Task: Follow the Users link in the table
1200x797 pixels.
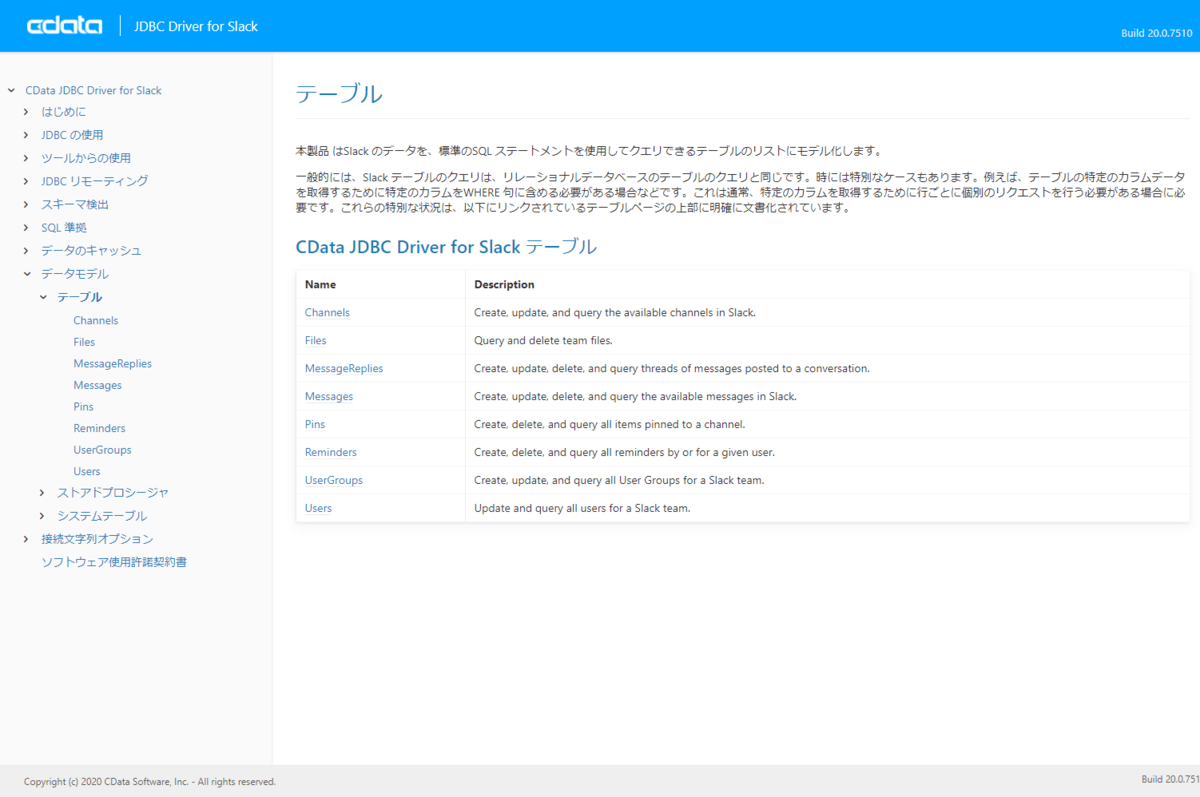Action: (318, 508)
